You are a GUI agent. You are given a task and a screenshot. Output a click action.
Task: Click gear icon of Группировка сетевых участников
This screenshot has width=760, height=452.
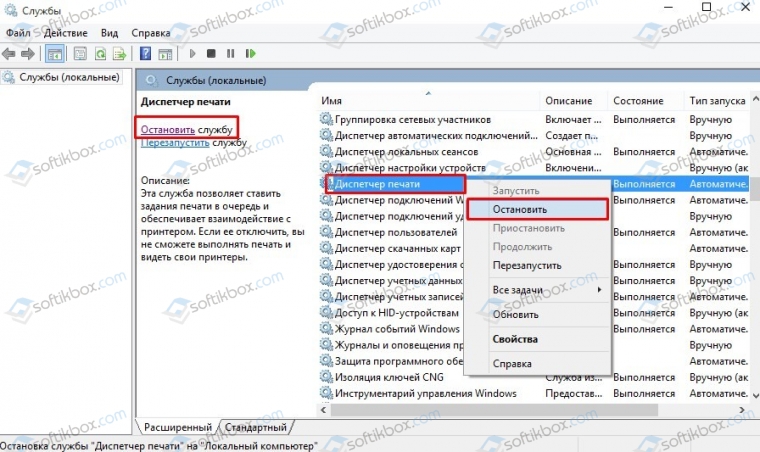tap(326, 119)
